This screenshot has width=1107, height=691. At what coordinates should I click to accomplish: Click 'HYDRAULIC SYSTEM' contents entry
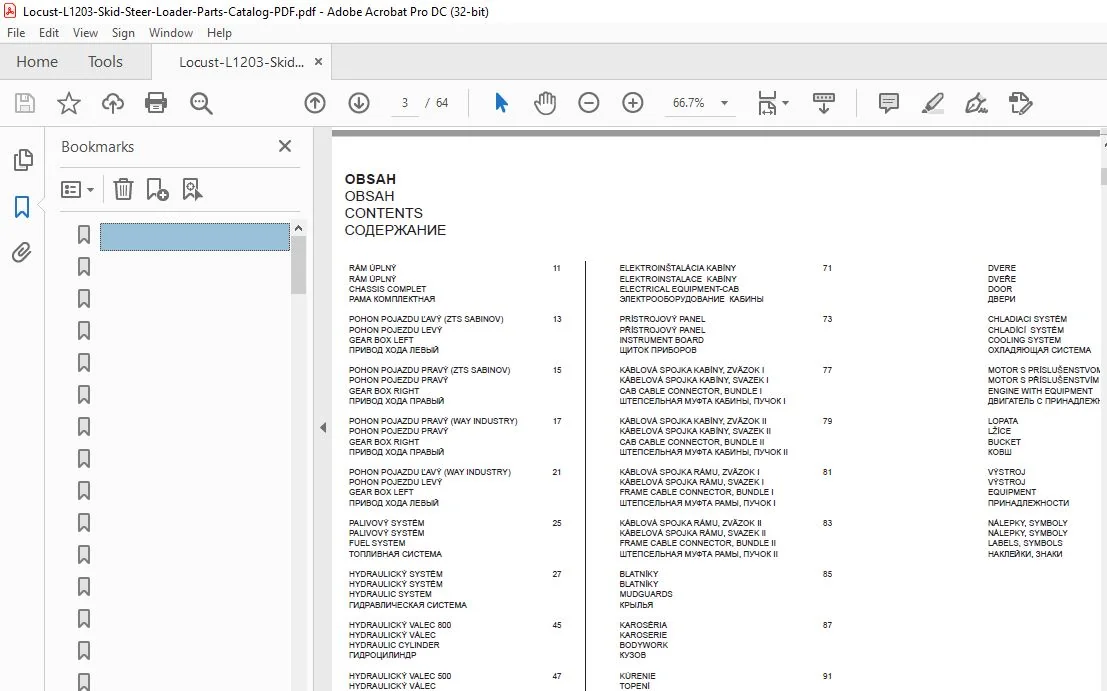[x=390, y=594]
